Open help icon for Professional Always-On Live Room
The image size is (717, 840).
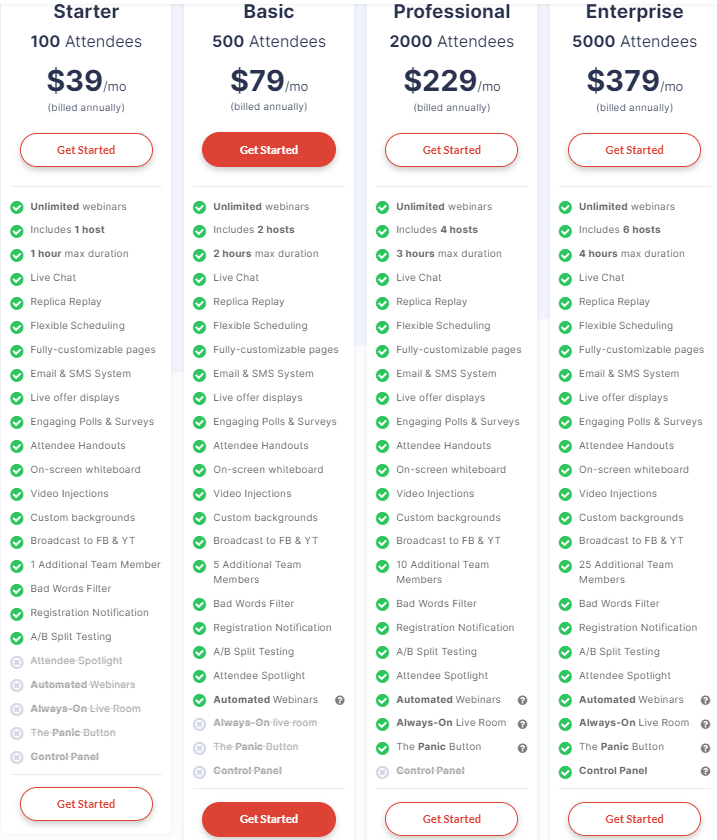[x=522, y=724]
